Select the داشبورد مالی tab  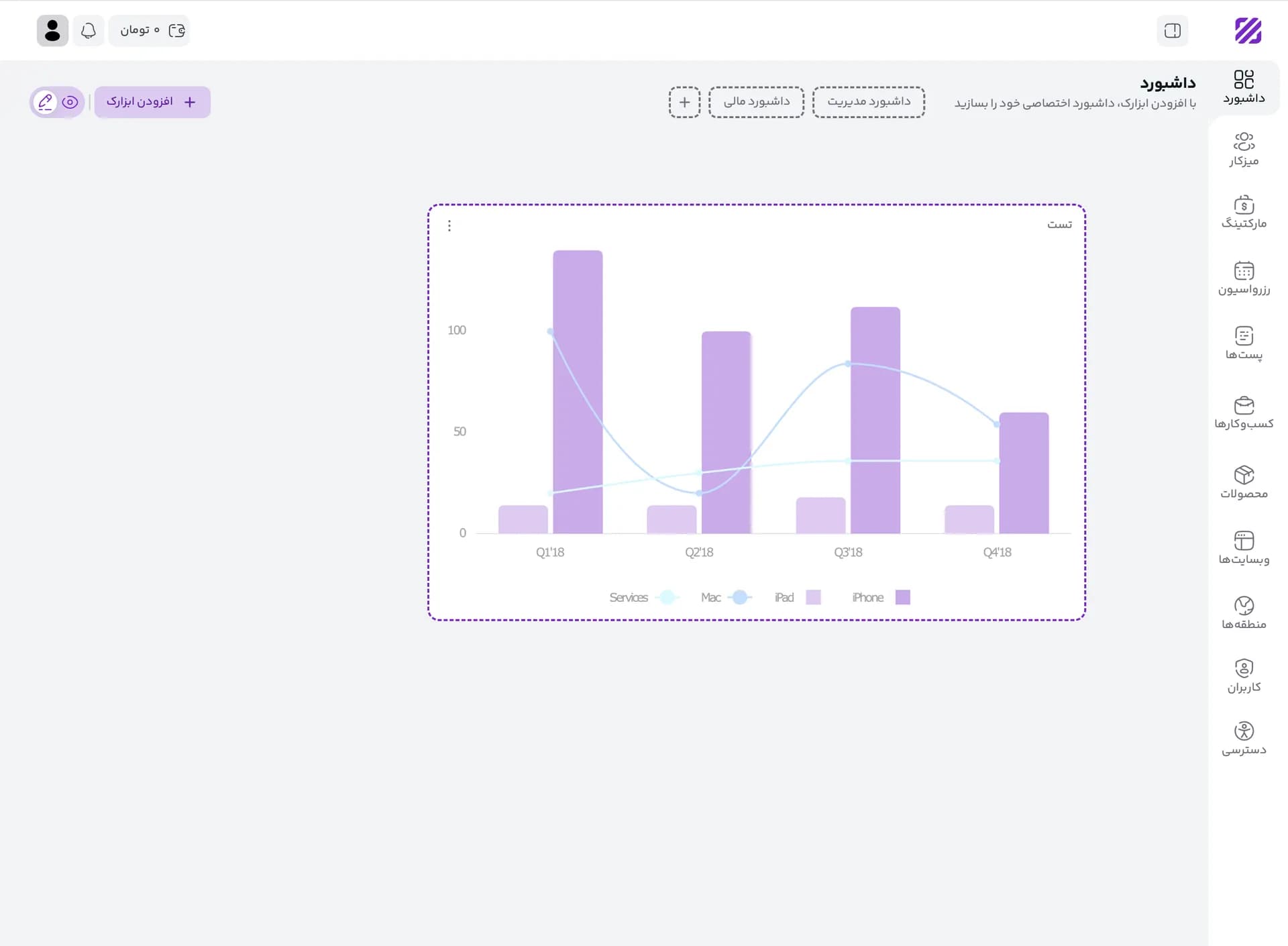click(x=756, y=102)
